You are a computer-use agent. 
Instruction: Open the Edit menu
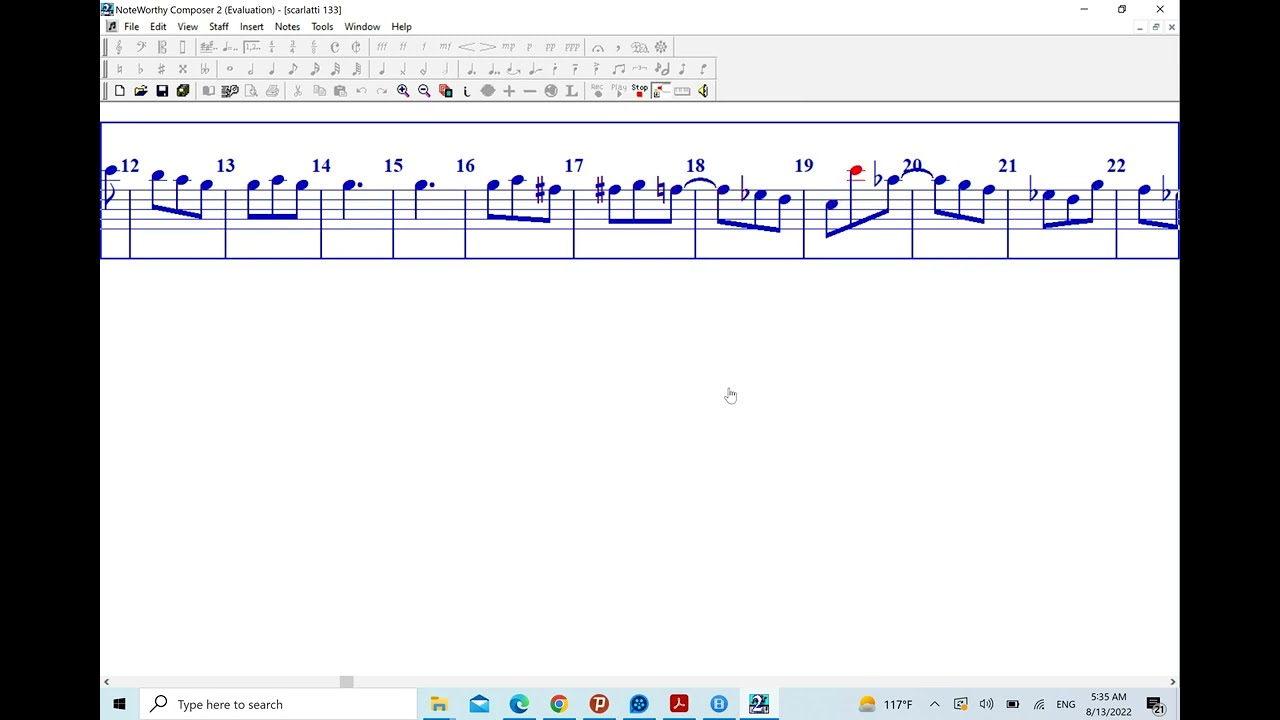pos(158,27)
